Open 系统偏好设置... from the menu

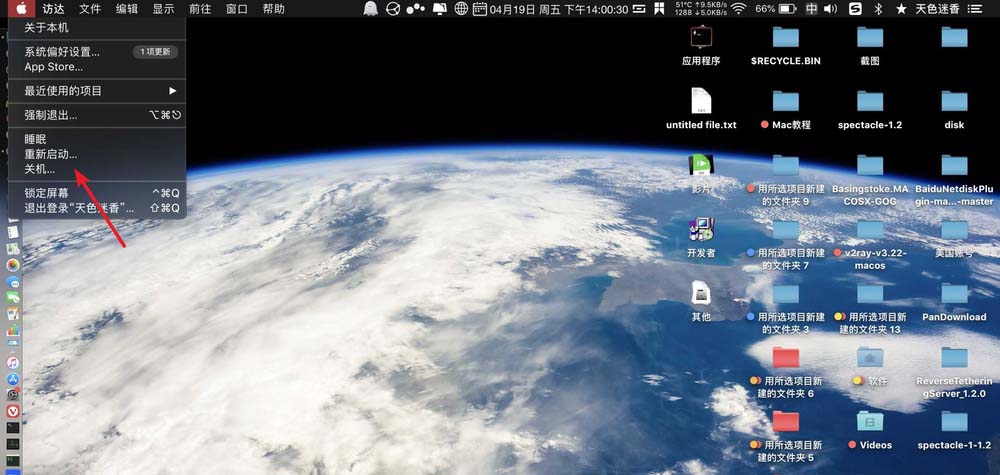tap(62, 52)
